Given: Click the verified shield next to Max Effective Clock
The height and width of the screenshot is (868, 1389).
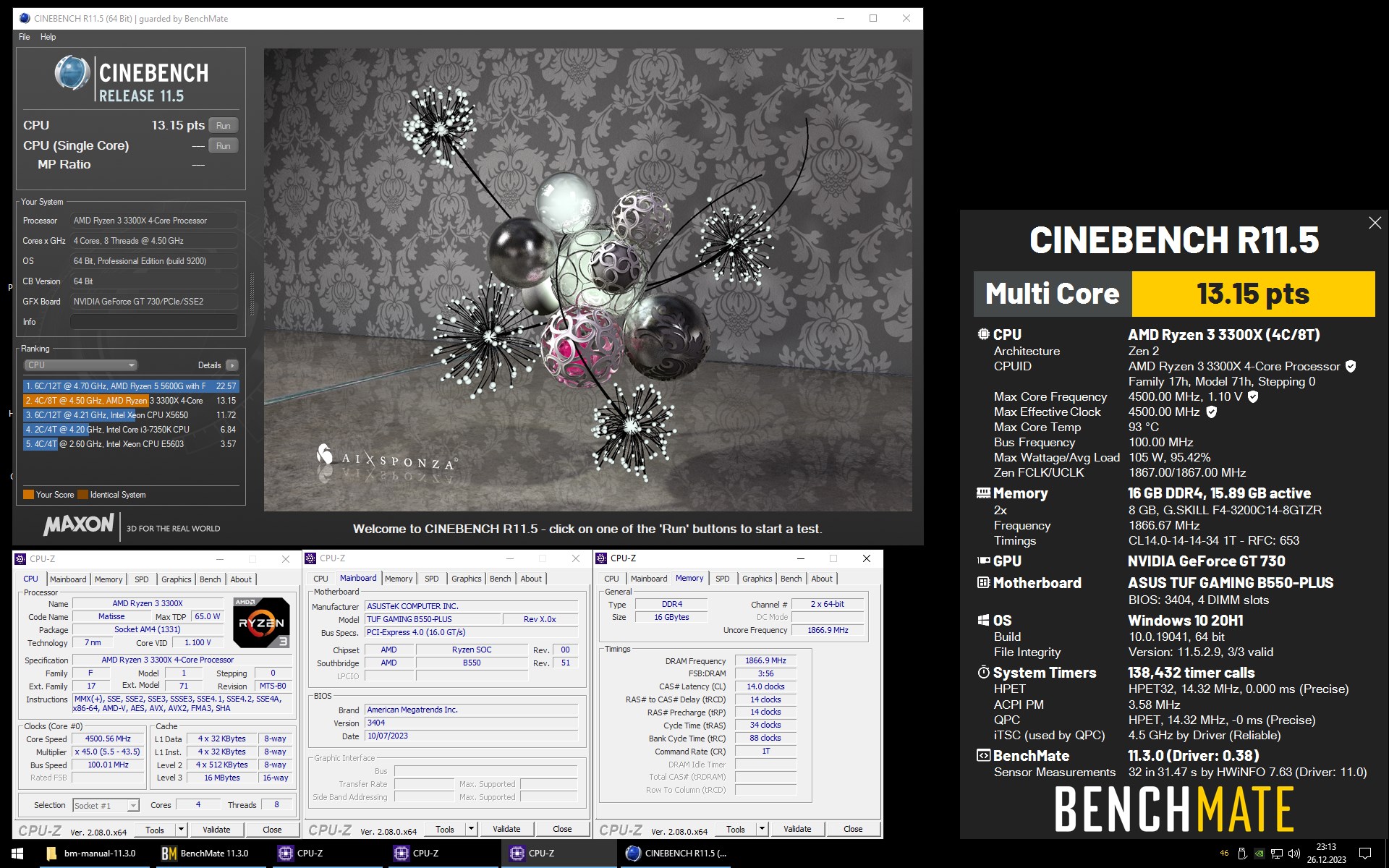Looking at the screenshot, I should click(x=1211, y=412).
